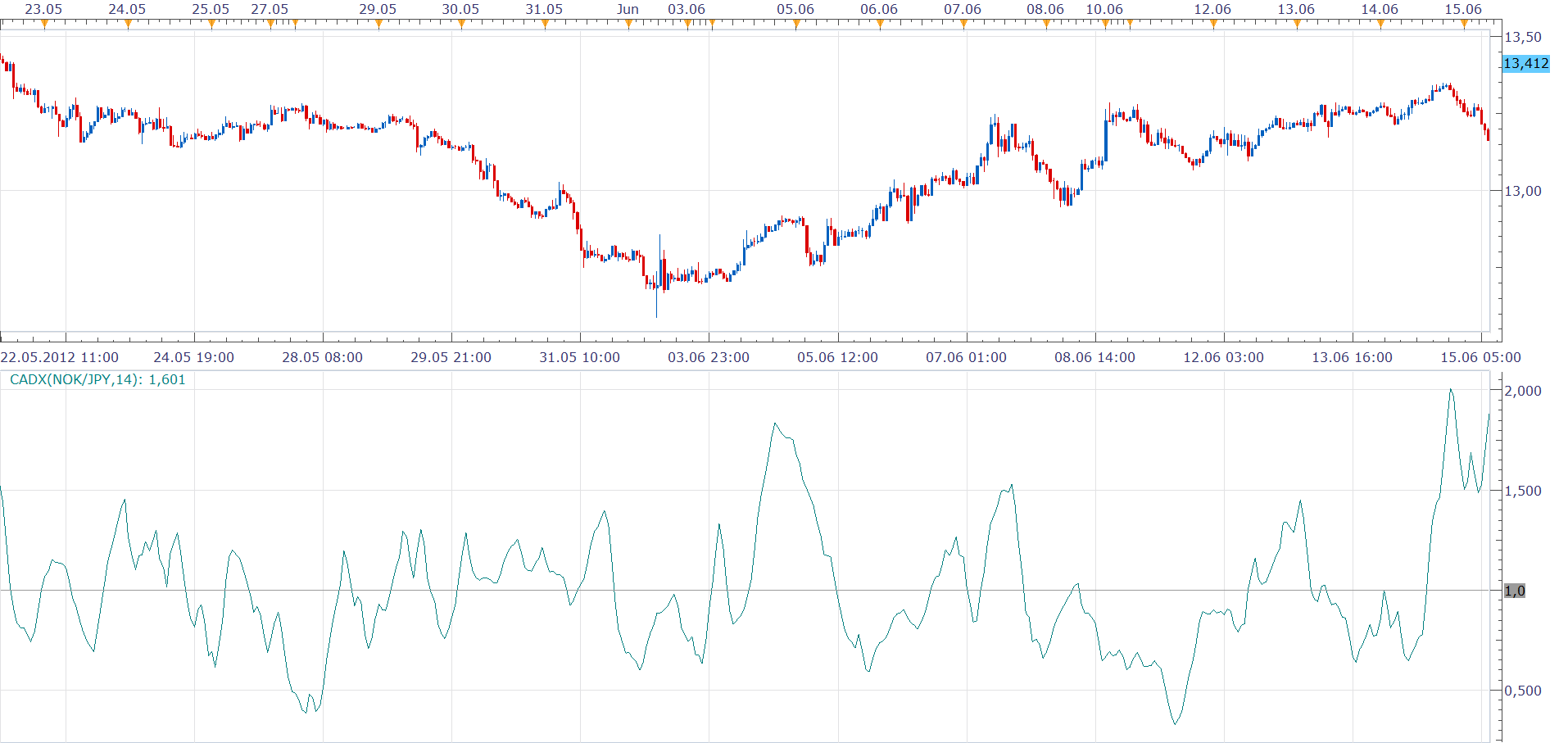Click the 0,500 indicator scale value
This screenshot has height=743, width=1568.
point(1523,691)
